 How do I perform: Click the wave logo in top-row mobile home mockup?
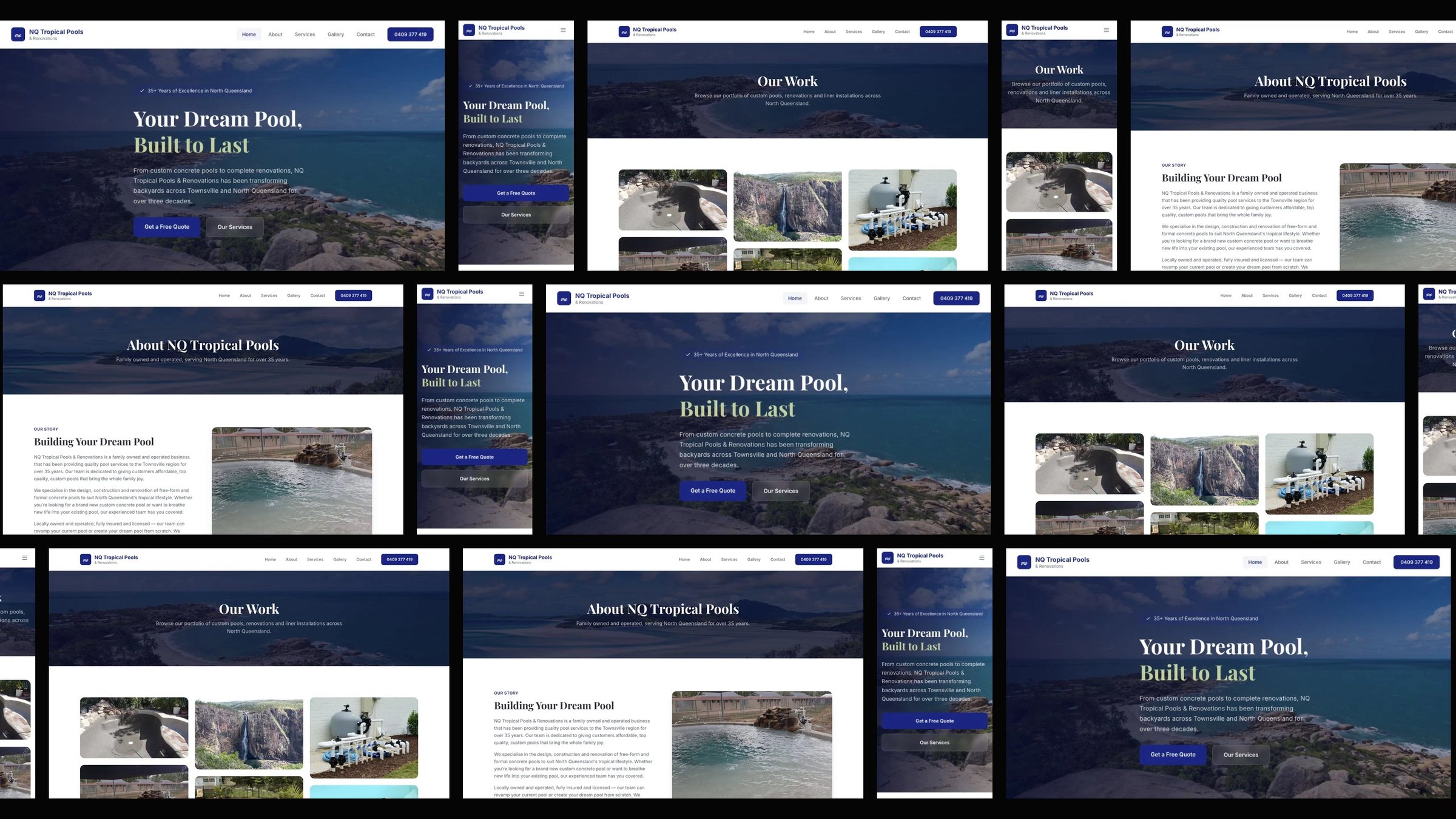pyautogui.click(x=469, y=30)
